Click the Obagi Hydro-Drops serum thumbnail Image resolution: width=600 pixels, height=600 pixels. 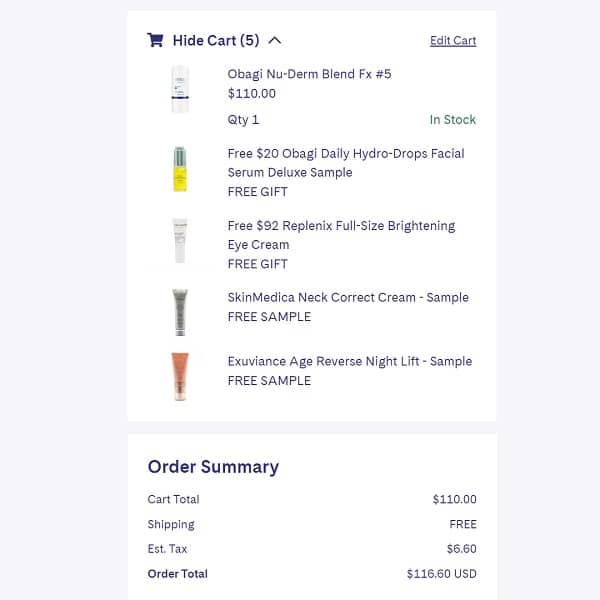click(x=180, y=168)
